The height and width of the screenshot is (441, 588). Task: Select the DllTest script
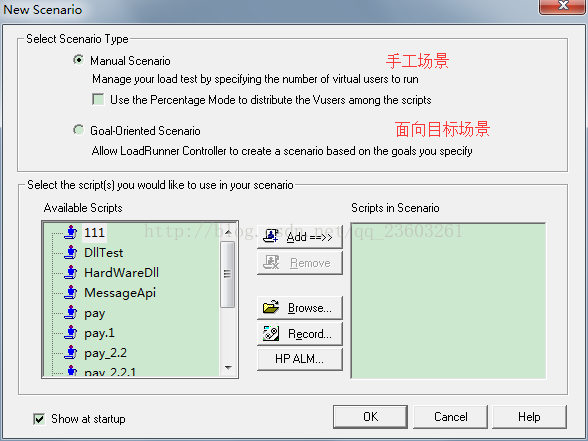104,252
